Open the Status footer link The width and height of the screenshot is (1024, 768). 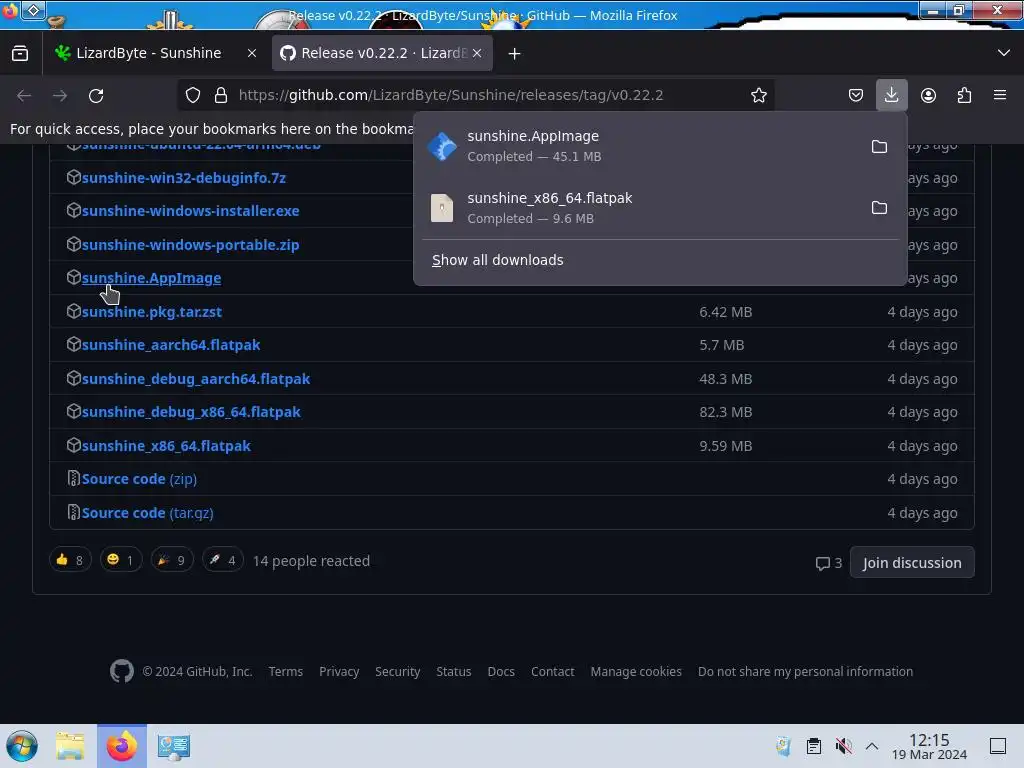tap(453, 671)
